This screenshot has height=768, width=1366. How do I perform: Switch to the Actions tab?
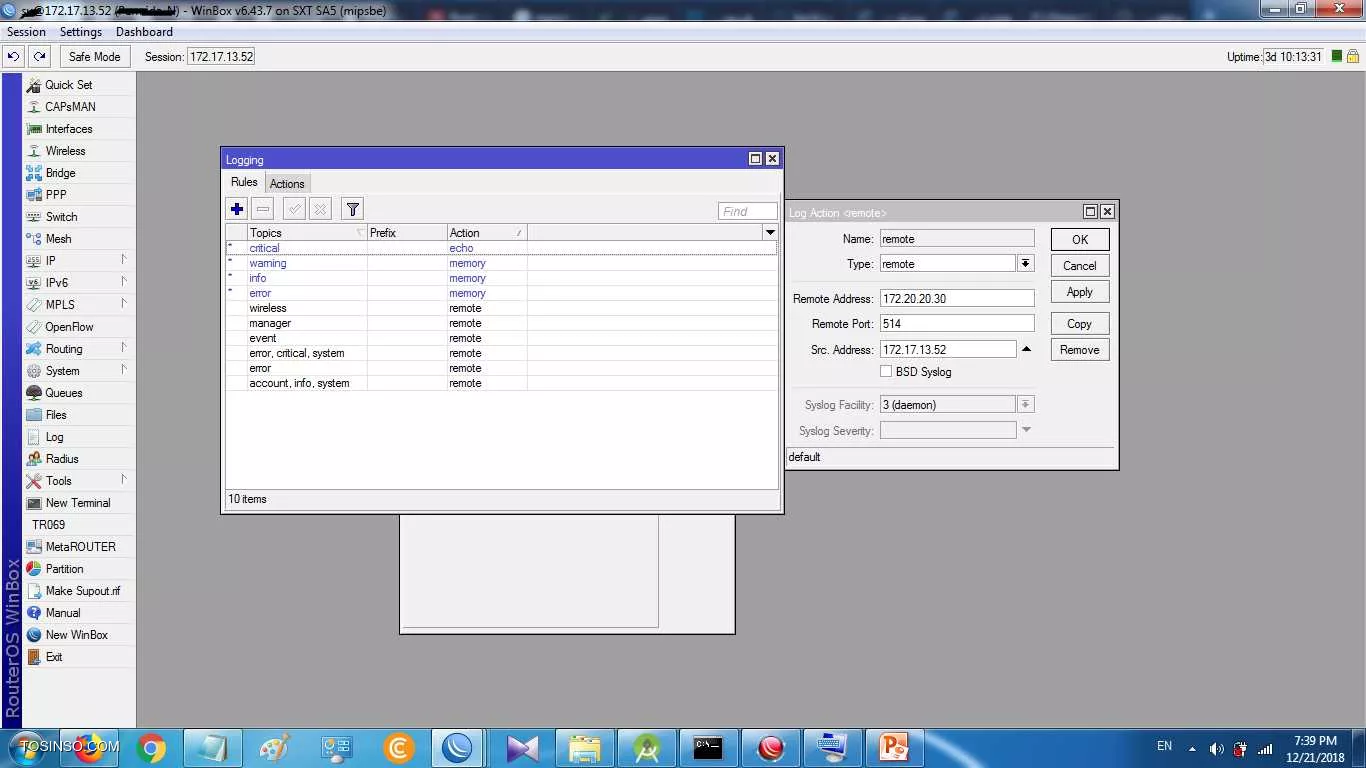(287, 184)
